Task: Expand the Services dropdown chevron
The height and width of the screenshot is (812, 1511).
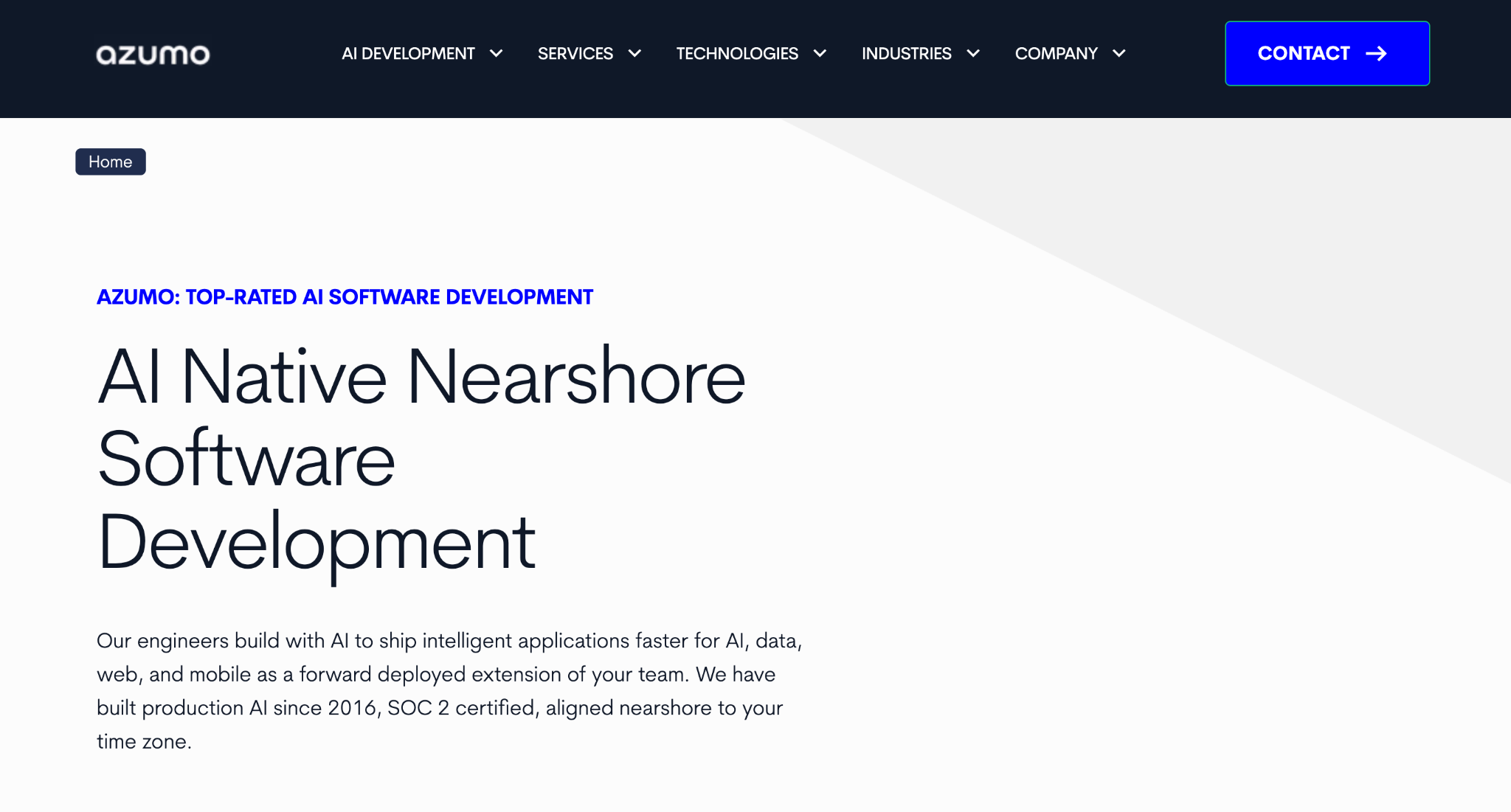Action: tap(635, 53)
